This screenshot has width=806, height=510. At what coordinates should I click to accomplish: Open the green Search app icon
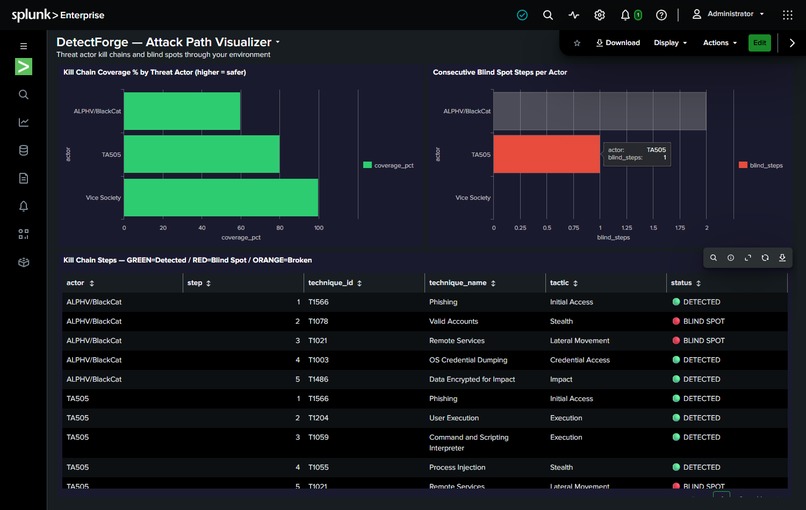point(24,66)
